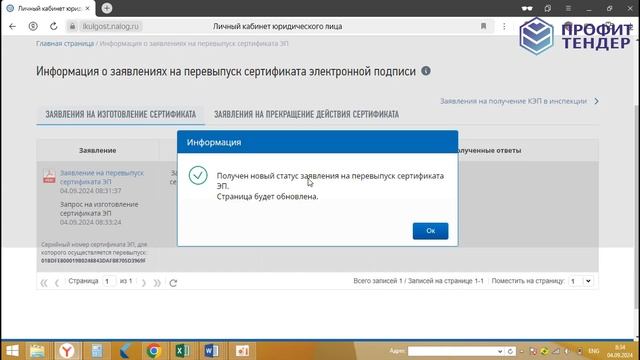Open the bookmarks panel icon in title bar

[548, 8]
